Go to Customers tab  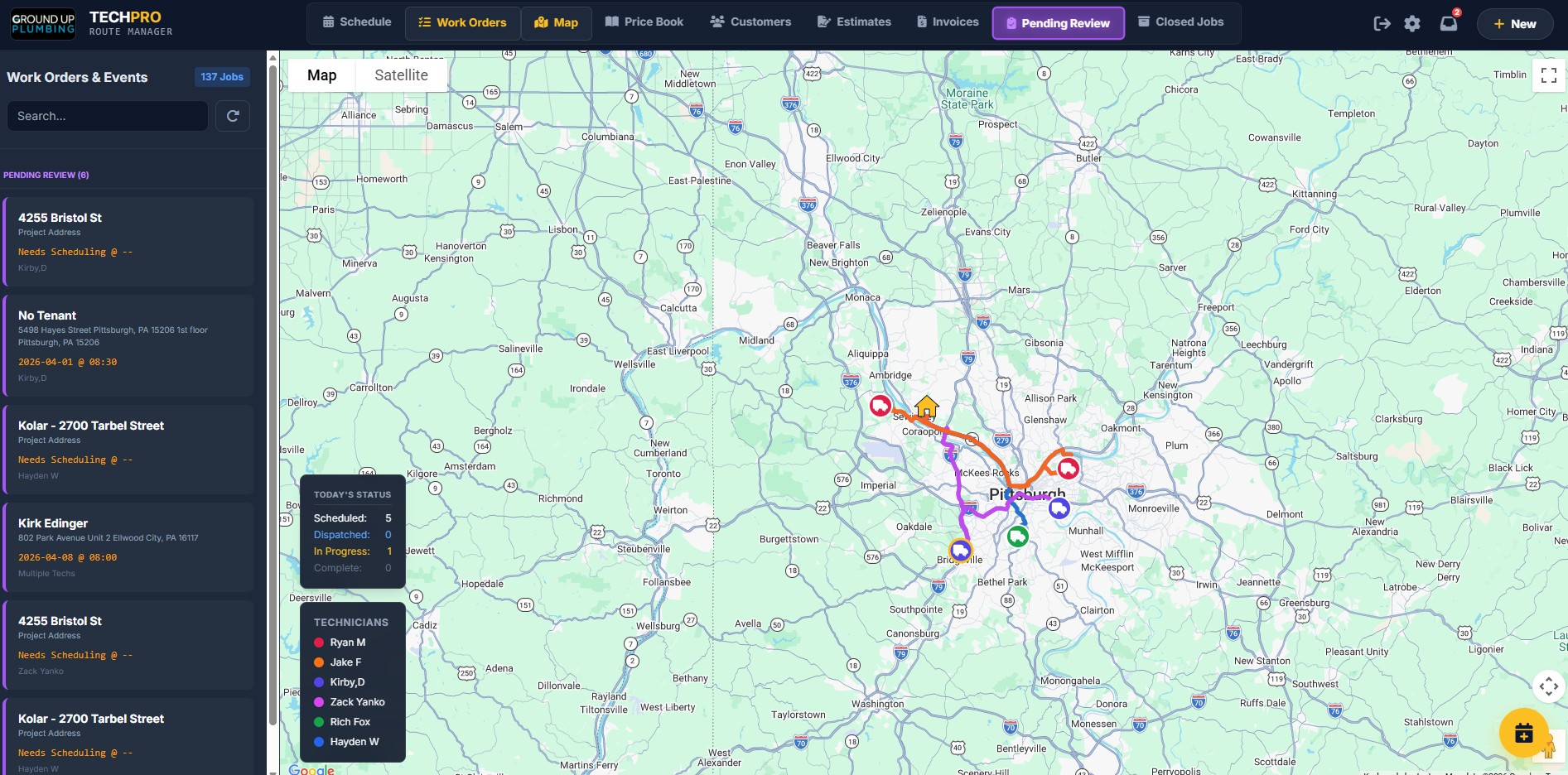click(751, 22)
